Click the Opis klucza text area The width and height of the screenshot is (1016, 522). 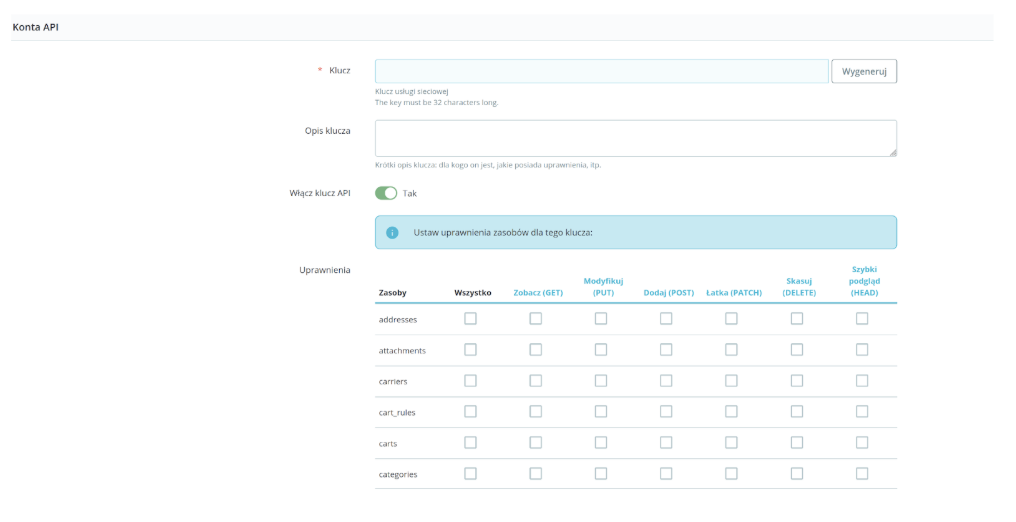click(x=635, y=138)
